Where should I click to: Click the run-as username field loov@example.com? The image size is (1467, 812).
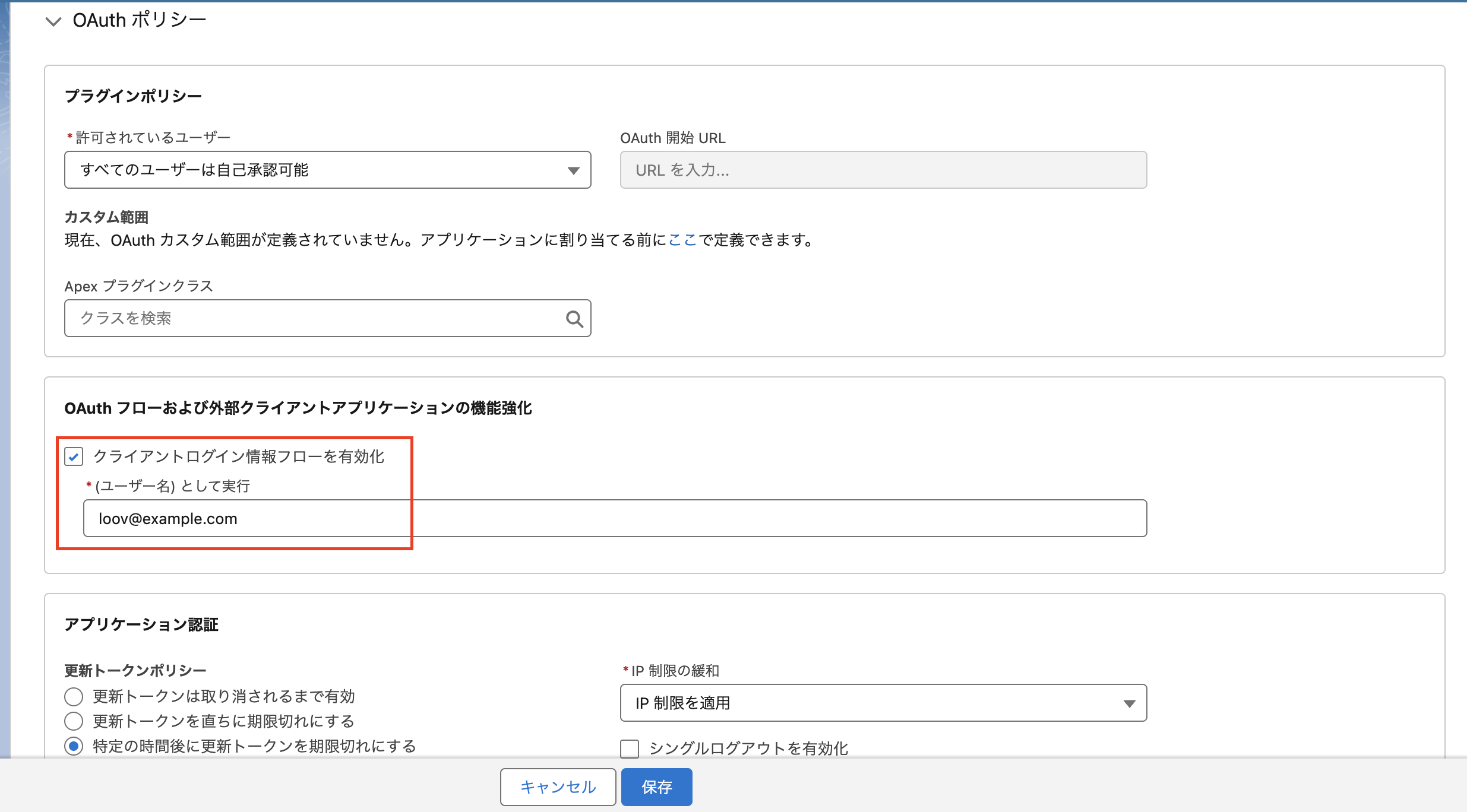(x=614, y=518)
